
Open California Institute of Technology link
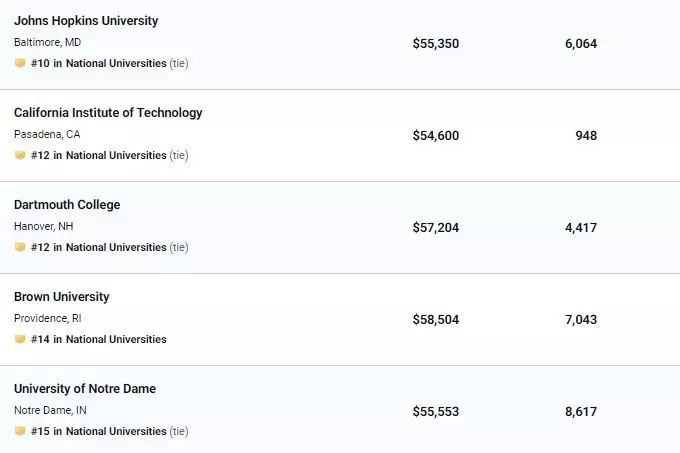tap(108, 113)
